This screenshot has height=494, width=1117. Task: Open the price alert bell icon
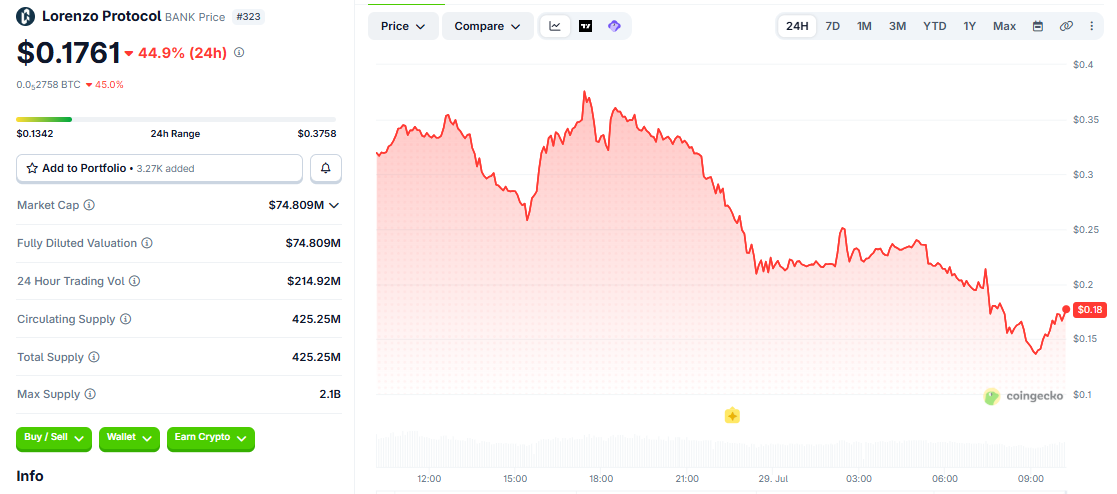[326, 168]
